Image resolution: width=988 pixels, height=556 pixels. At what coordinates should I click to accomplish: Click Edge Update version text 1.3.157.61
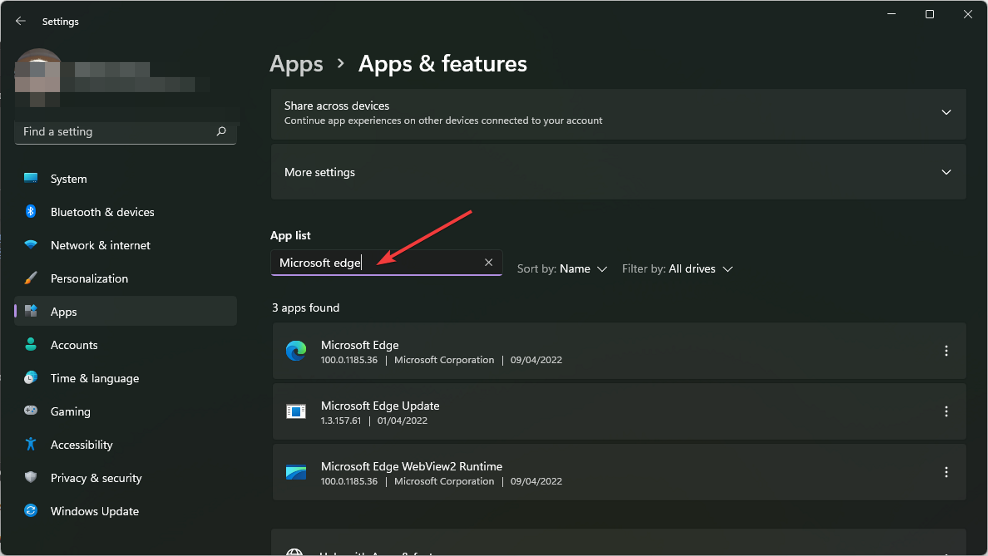tap(341, 420)
